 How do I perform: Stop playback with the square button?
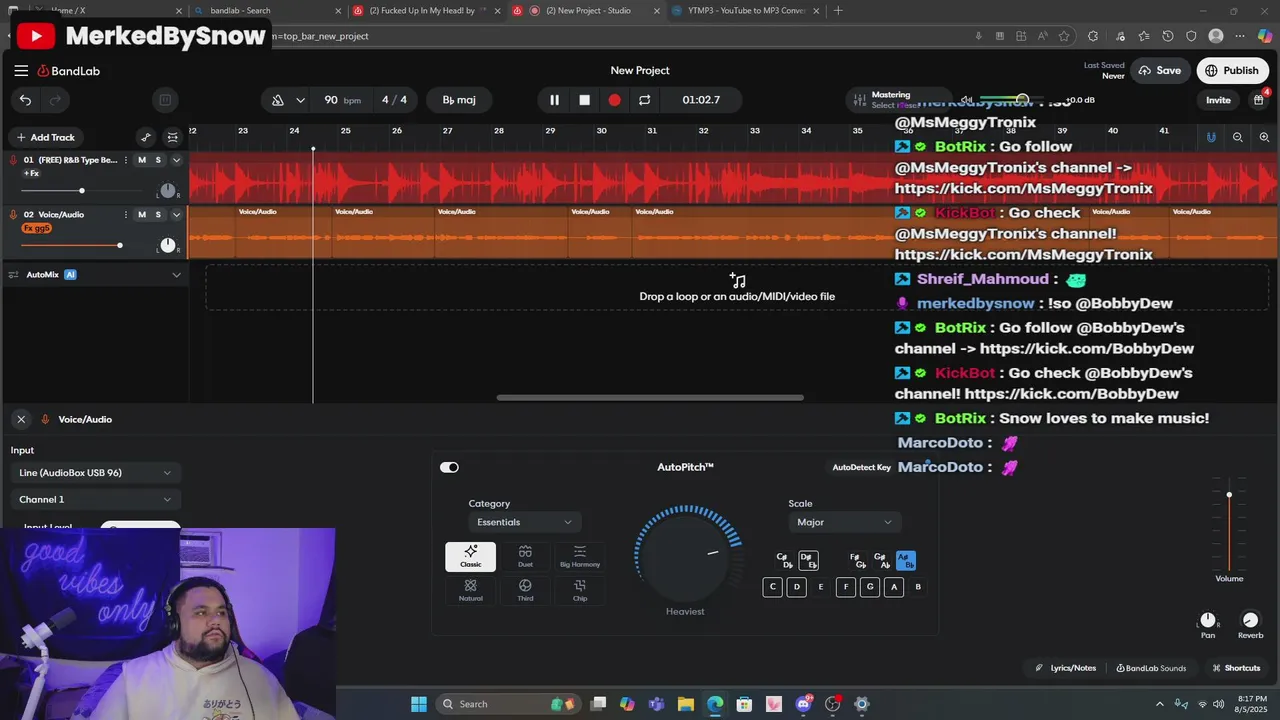click(x=584, y=100)
